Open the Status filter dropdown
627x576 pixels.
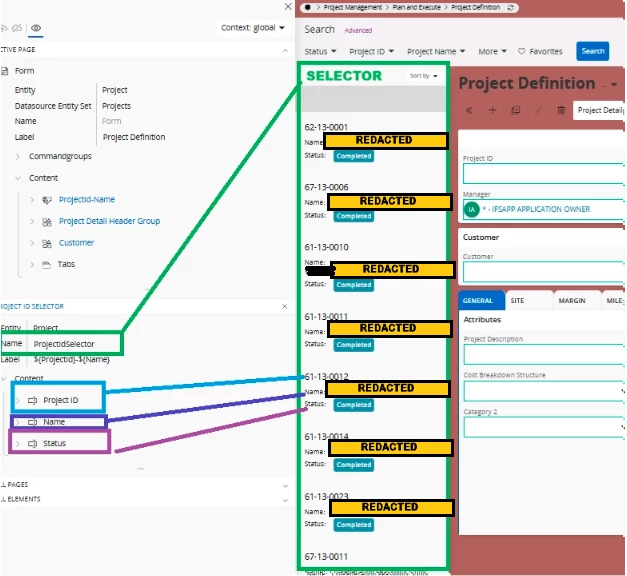(x=320, y=51)
